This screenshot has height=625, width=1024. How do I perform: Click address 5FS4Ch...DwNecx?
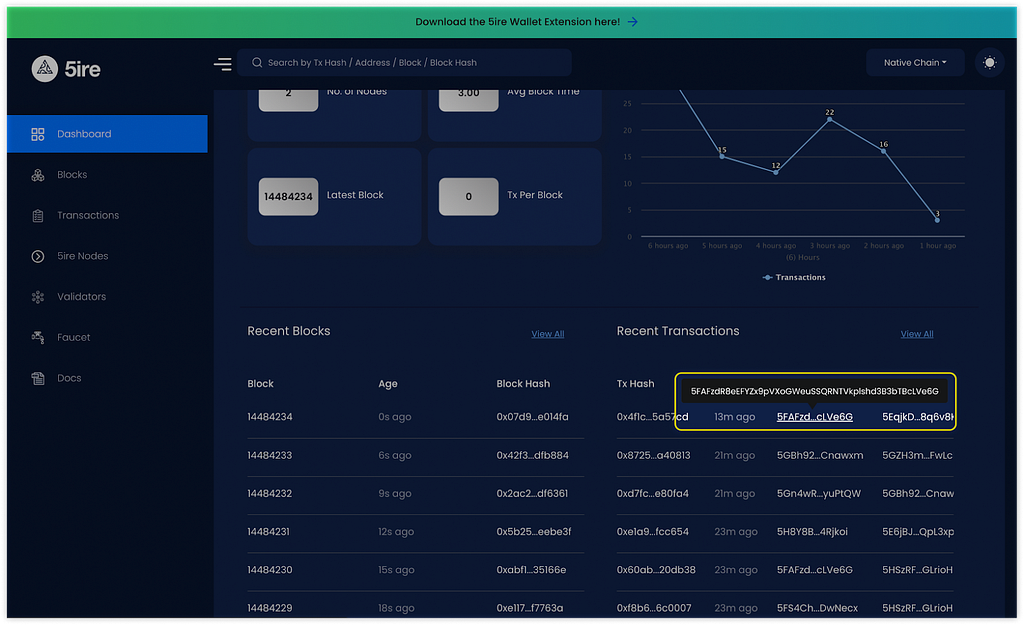[817, 608]
